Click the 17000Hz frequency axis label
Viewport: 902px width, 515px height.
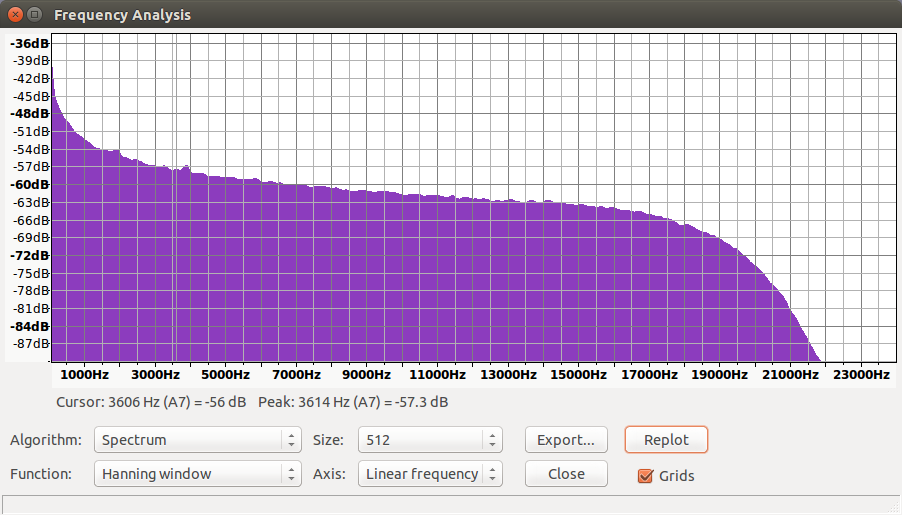click(649, 375)
